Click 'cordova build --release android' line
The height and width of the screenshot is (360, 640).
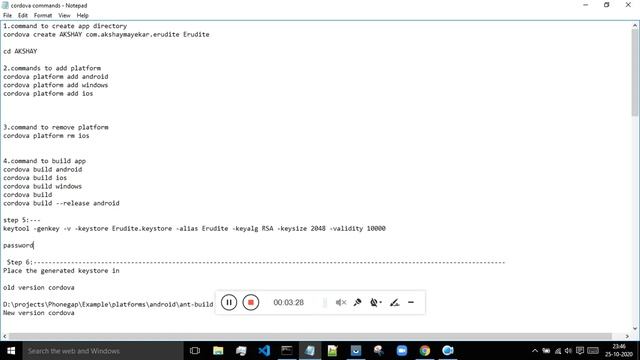[x=61, y=203]
